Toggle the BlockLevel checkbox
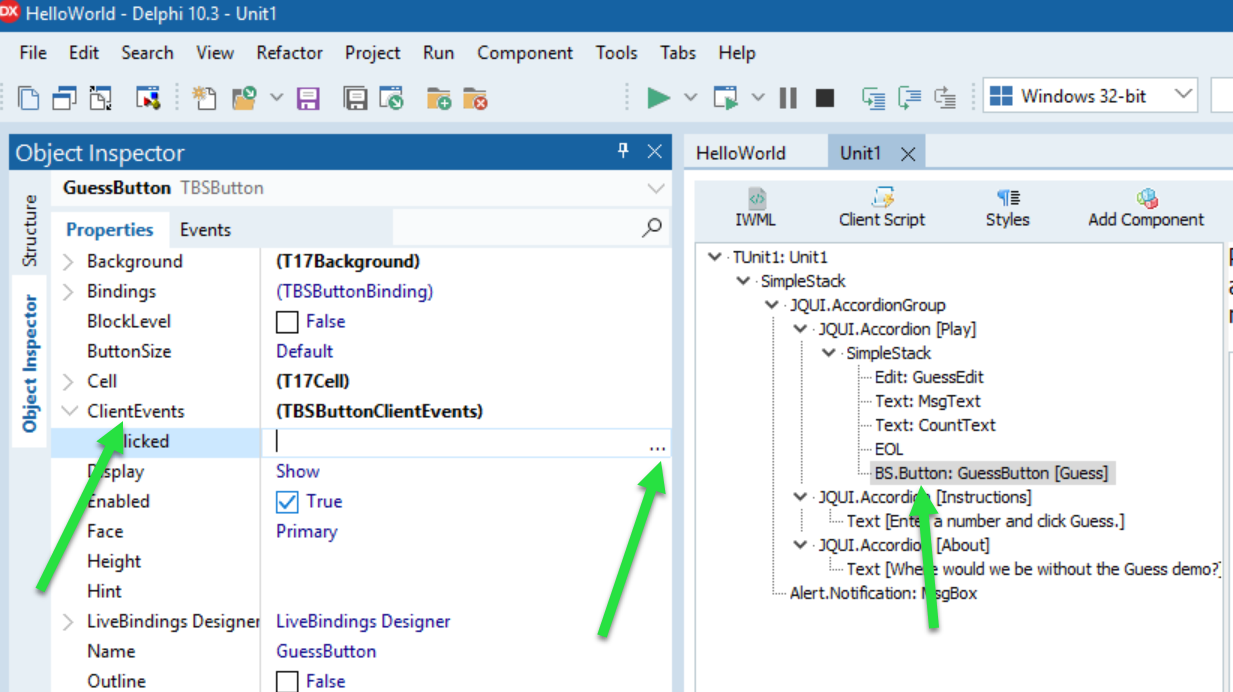Screen dimensions: 1233x692 click(287, 322)
